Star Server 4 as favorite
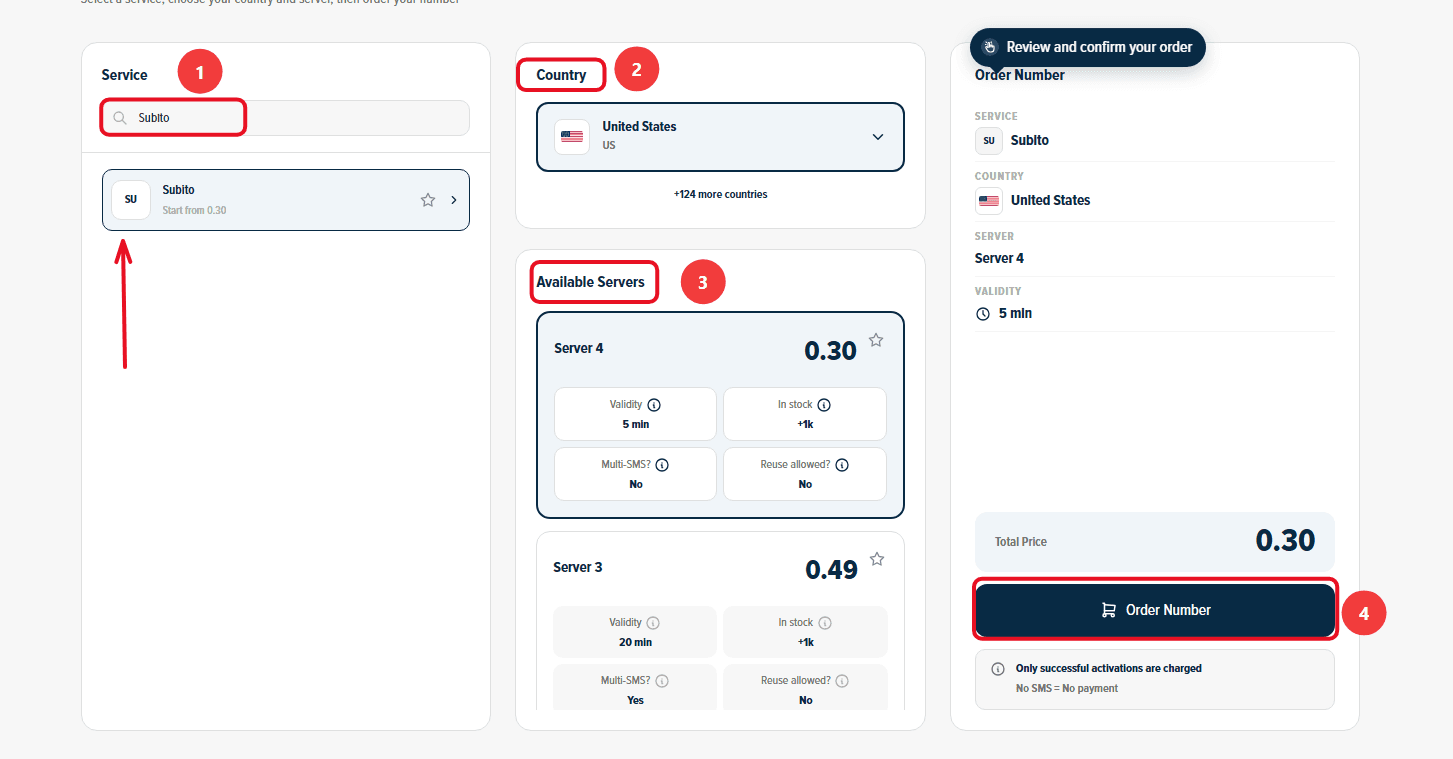 pyautogui.click(x=876, y=340)
